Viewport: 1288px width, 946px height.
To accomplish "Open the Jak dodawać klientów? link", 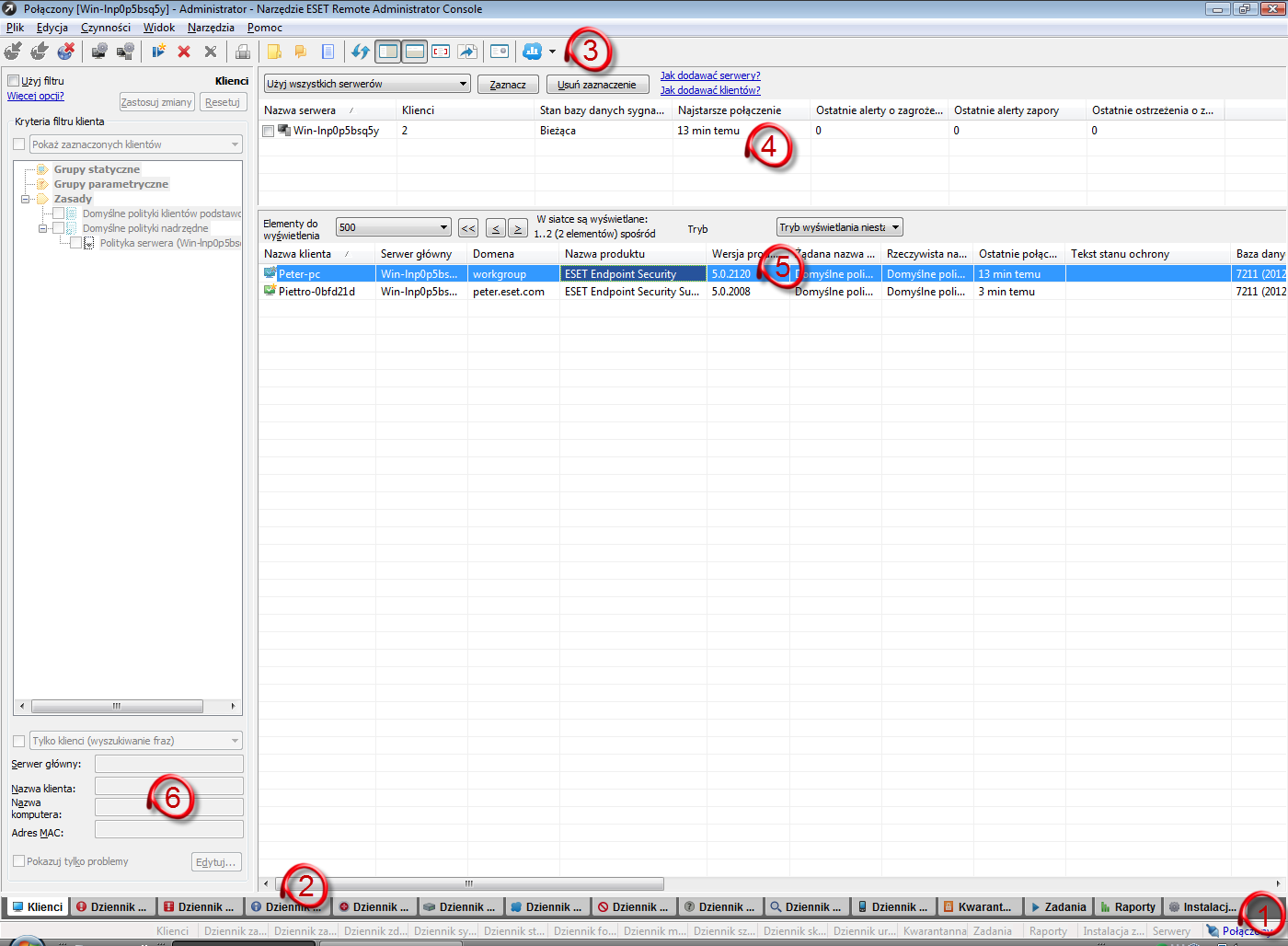I will coord(710,90).
